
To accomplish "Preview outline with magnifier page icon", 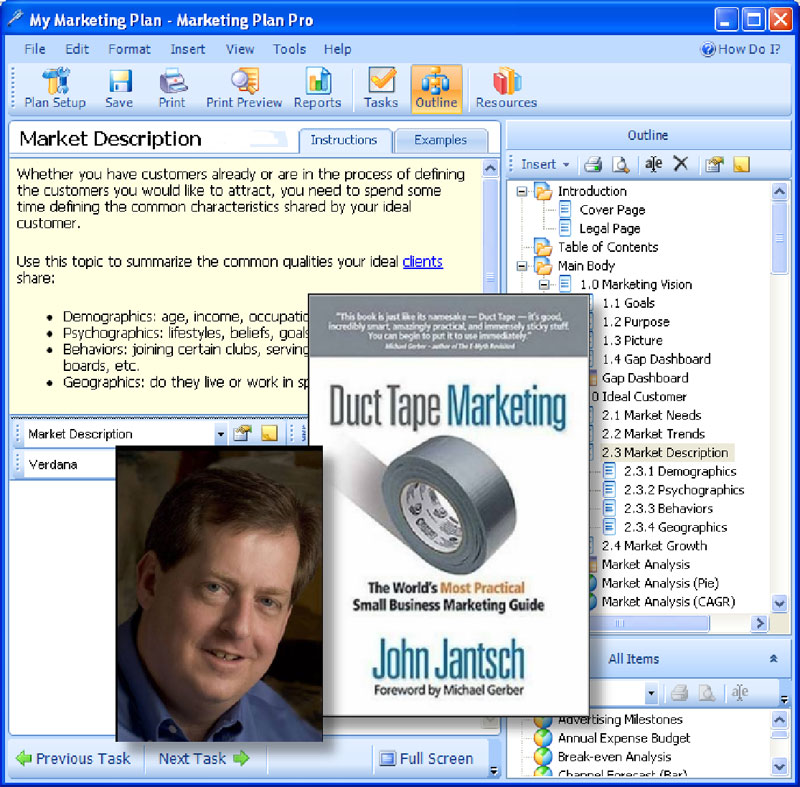I will pos(620,164).
